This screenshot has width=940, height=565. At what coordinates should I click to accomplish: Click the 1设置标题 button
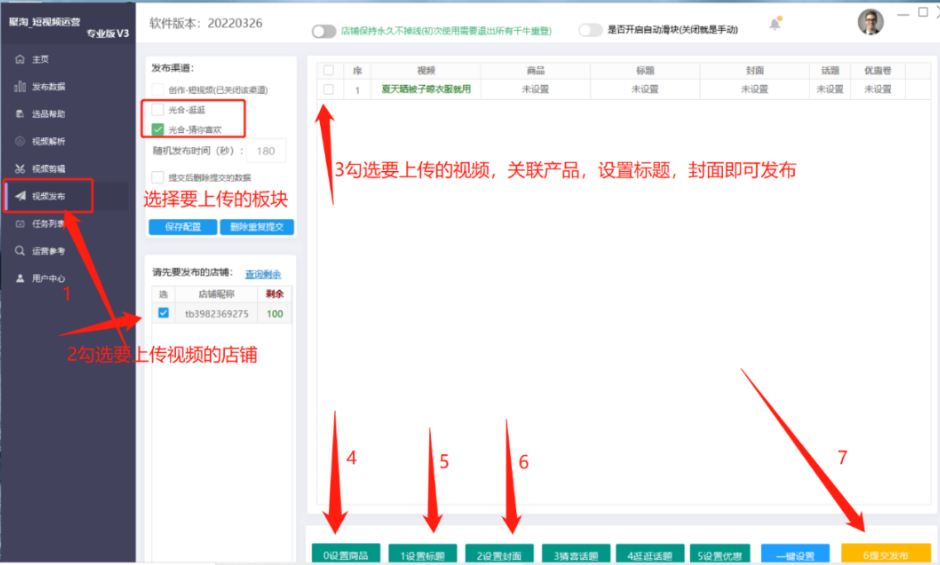click(423, 555)
